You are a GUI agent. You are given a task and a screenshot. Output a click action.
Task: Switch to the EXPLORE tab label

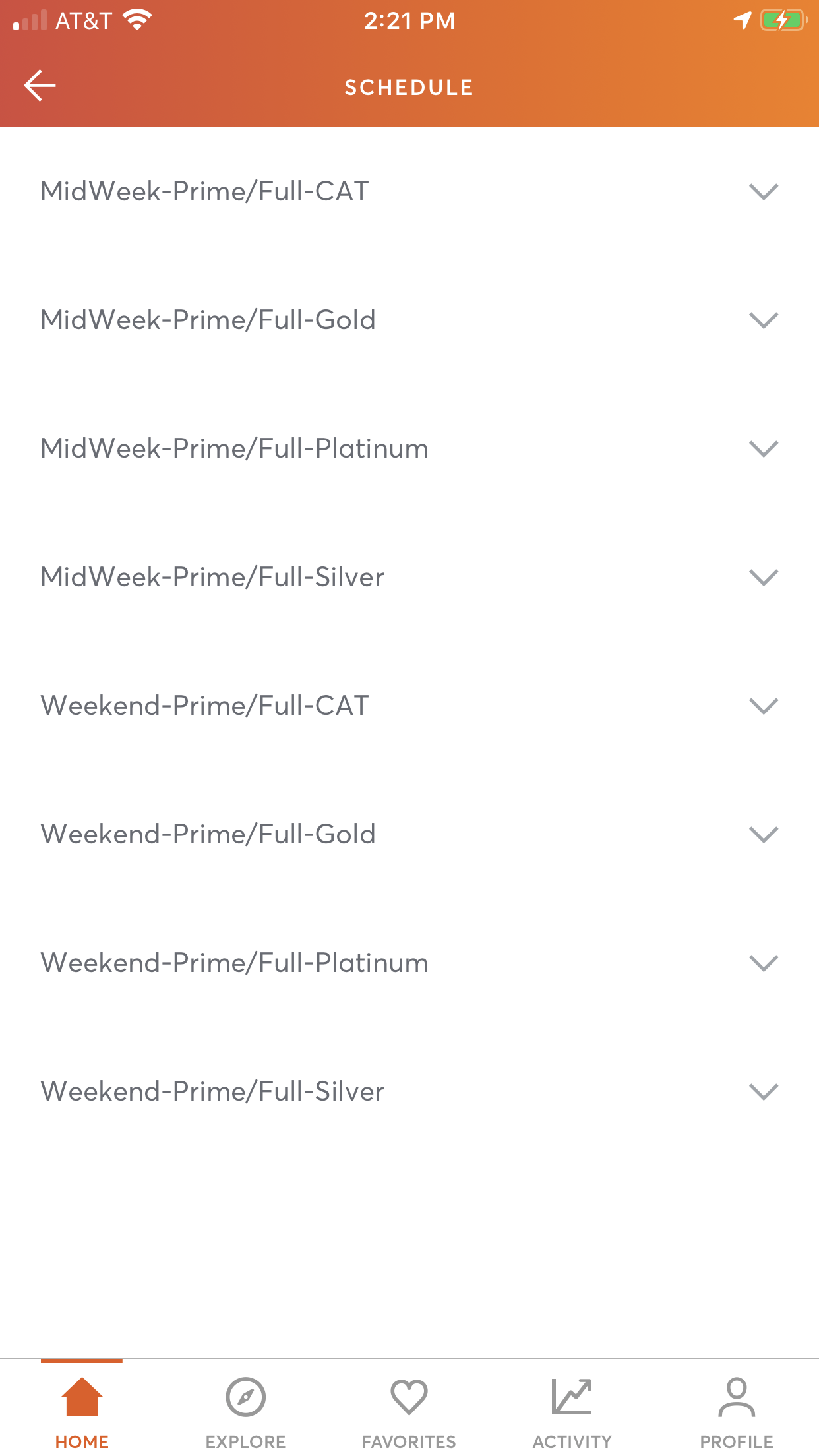(245, 1441)
